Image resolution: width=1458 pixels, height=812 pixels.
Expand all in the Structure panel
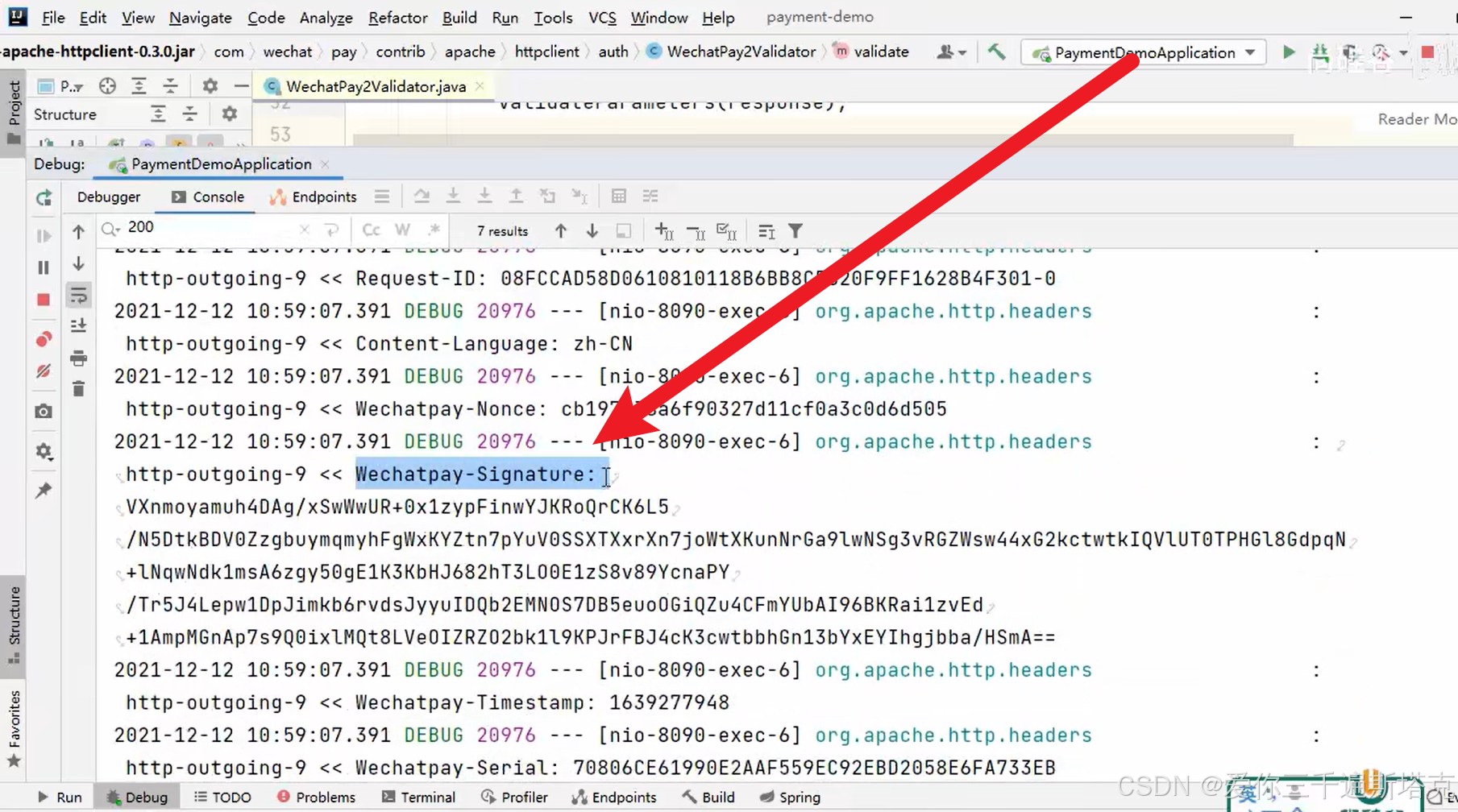click(x=158, y=114)
